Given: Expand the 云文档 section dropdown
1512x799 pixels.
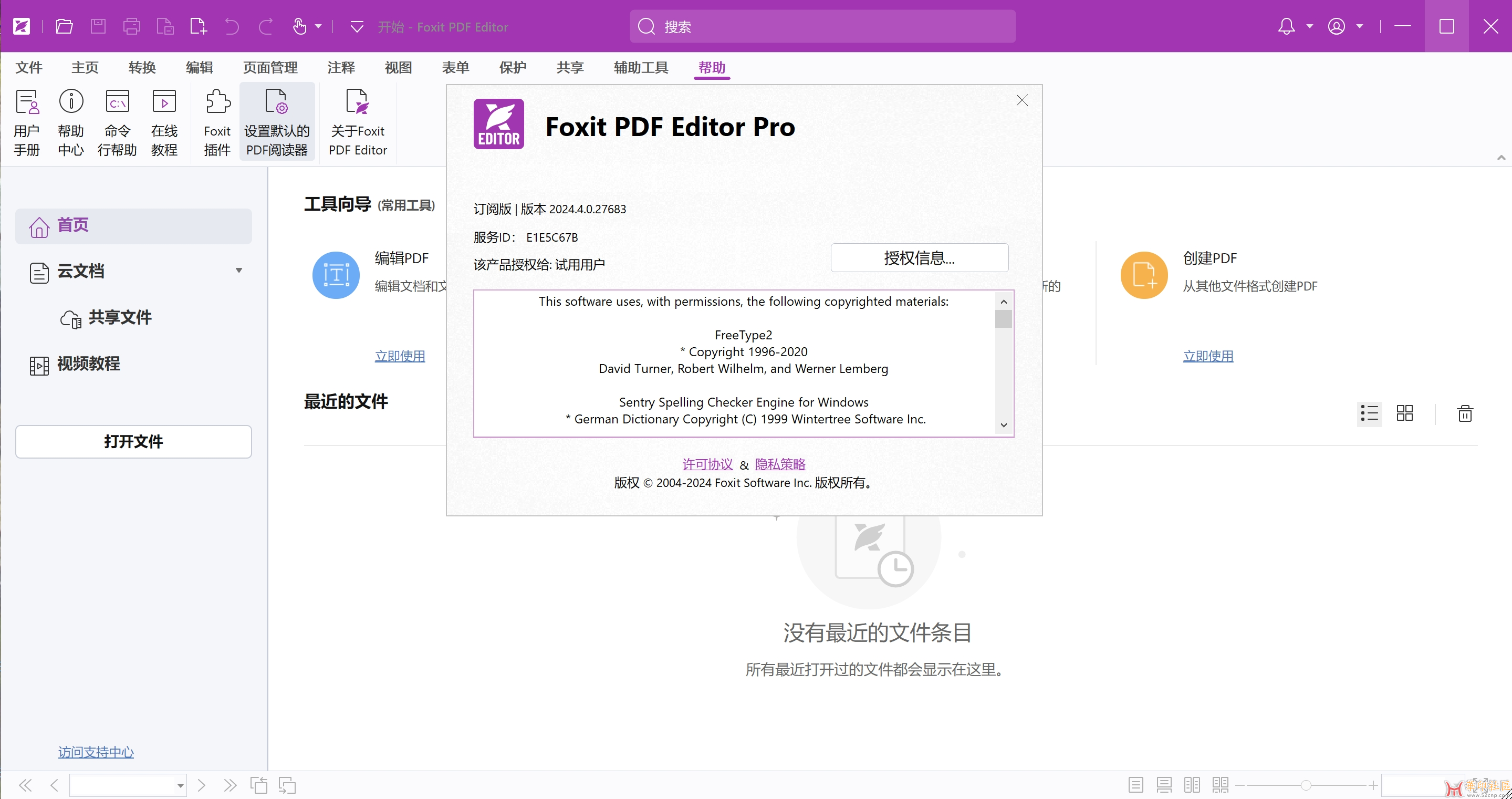Looking at the screenshot, I should point(238,271).
